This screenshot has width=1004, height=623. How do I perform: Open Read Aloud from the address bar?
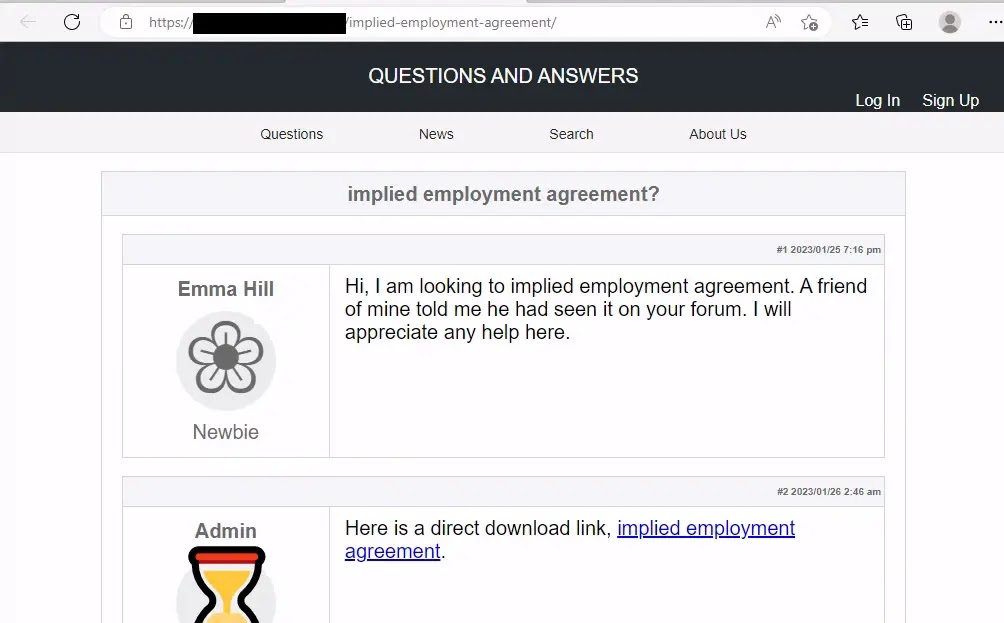[x=773, y=22]
